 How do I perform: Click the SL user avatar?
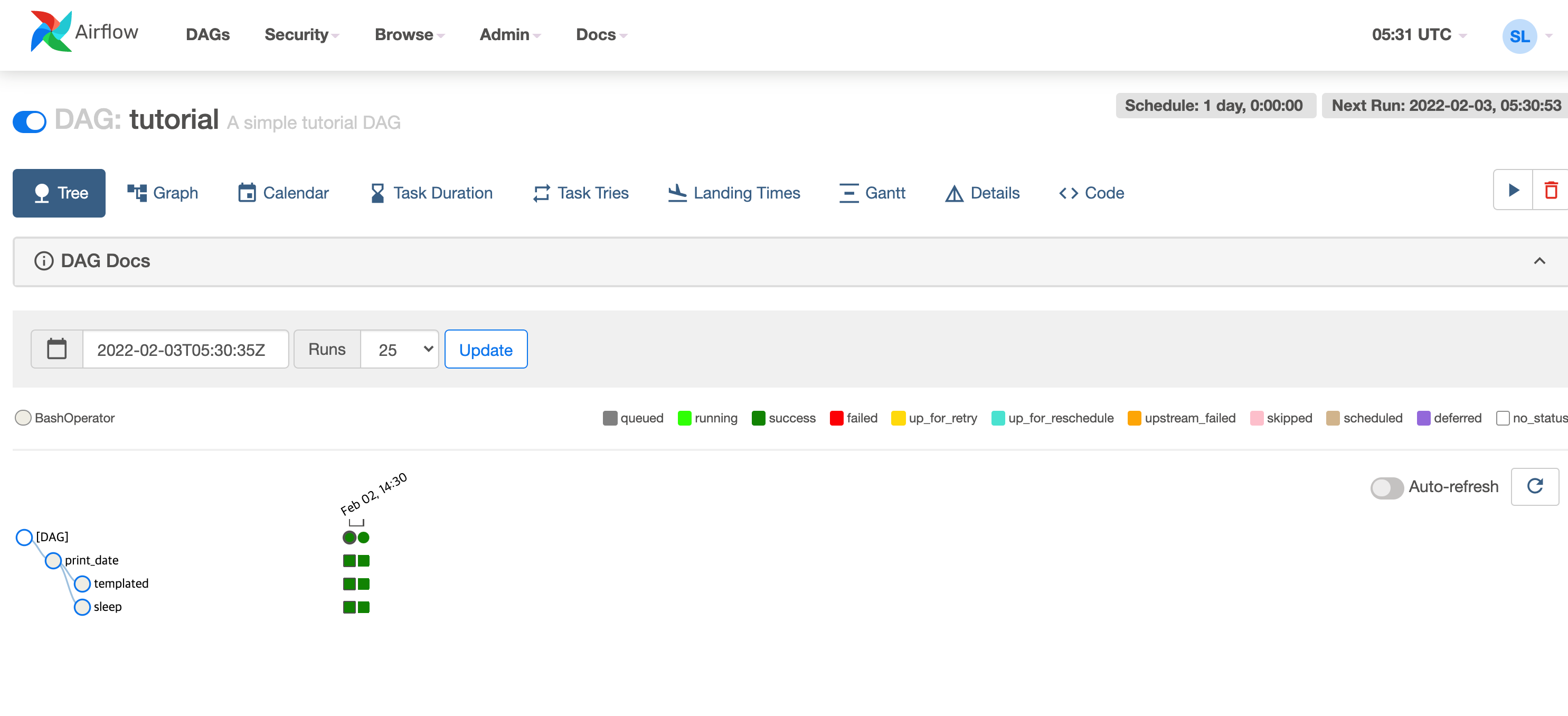[1519, 36]
